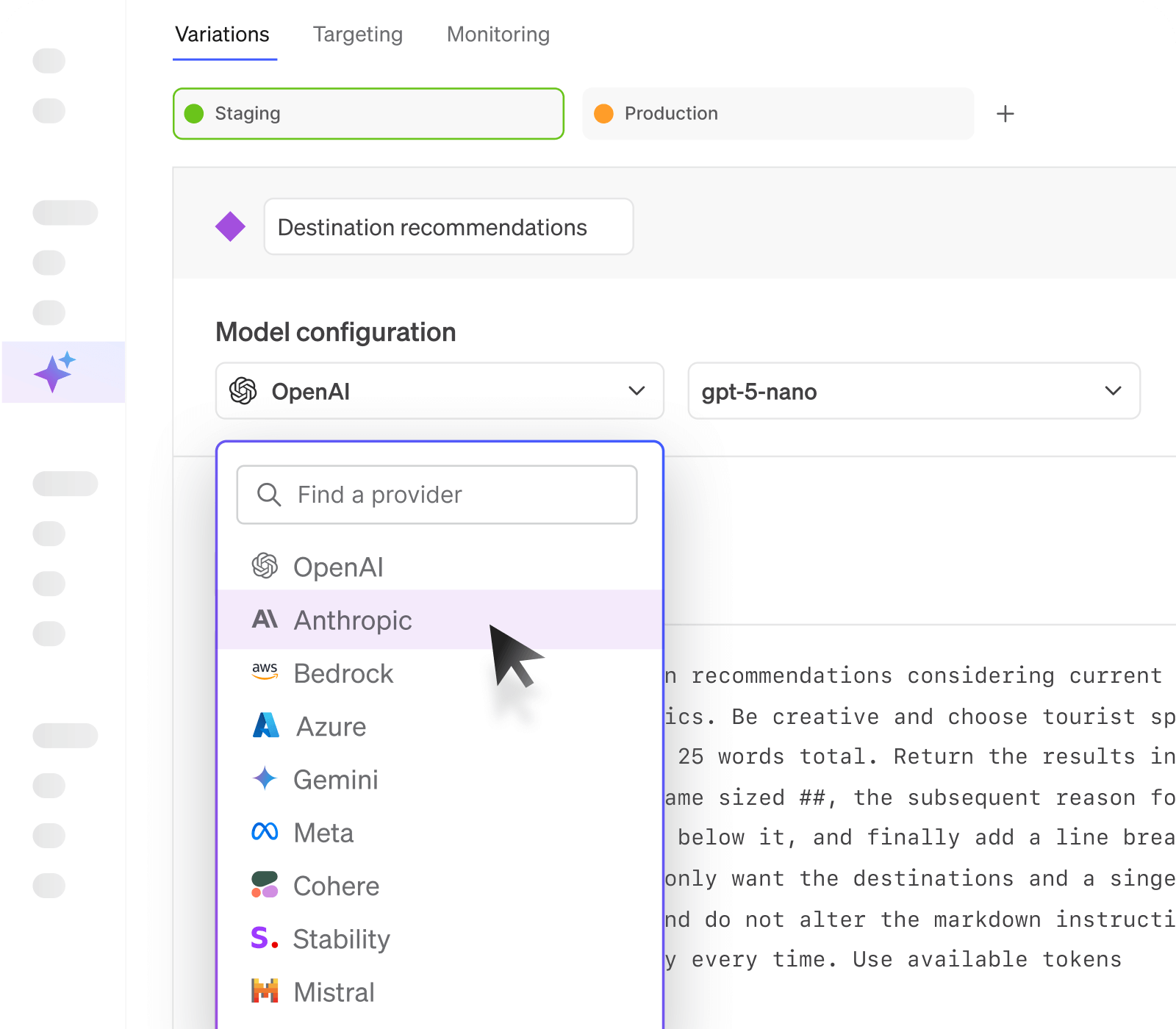
Task: Select the Production environment
Action: point(778,113)
